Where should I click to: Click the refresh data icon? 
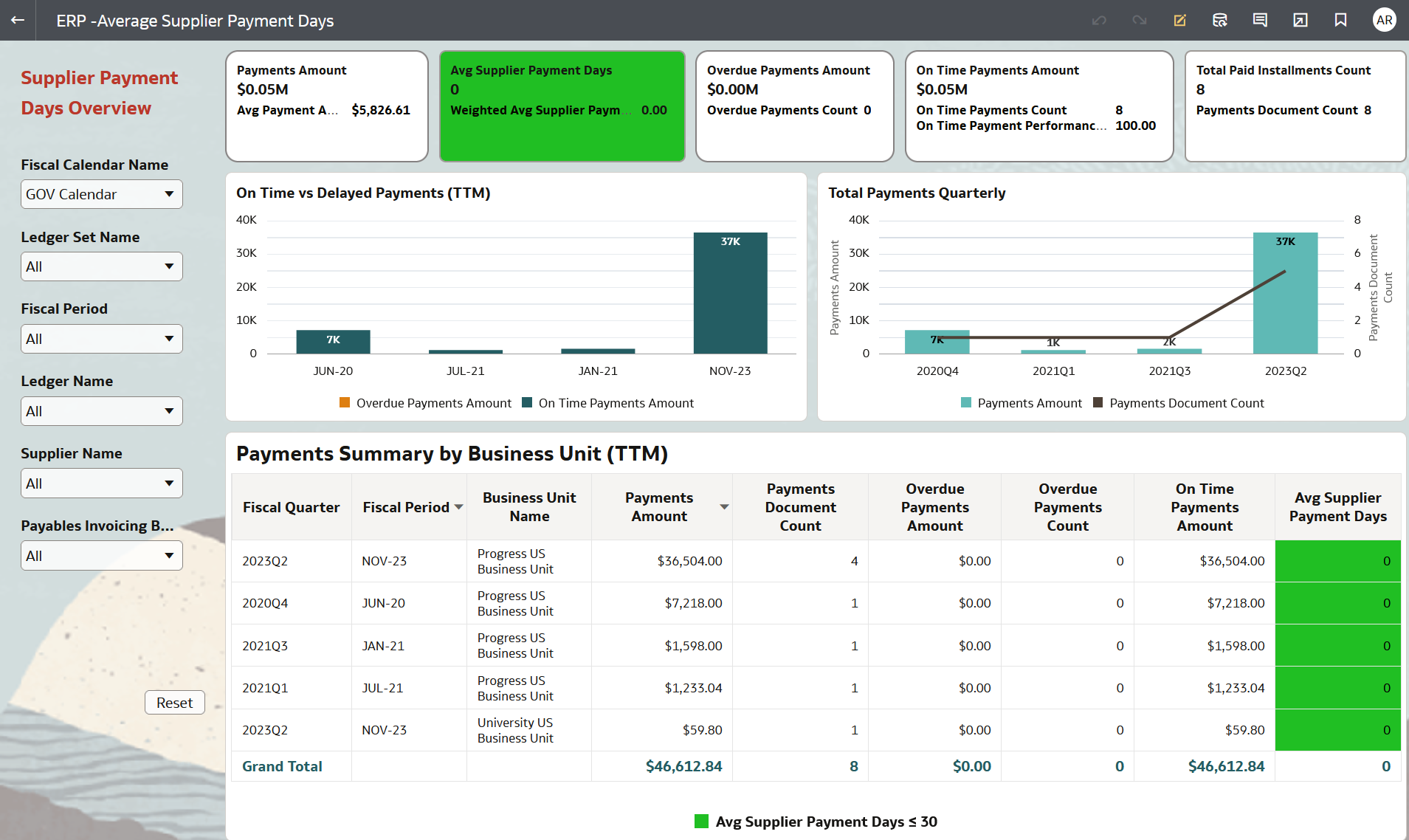tap(1219, 20)
